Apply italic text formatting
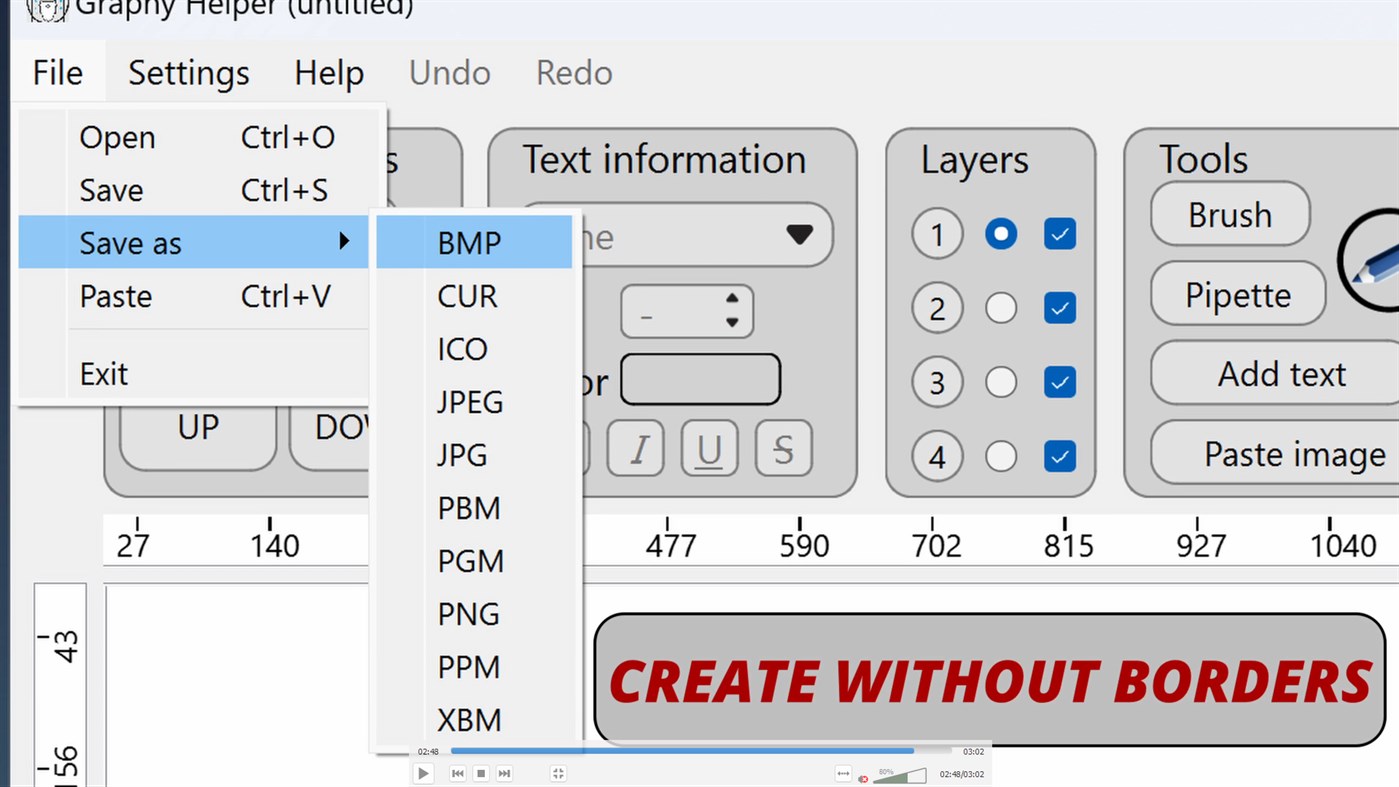 pyautogui.click(x=637, y=449)
